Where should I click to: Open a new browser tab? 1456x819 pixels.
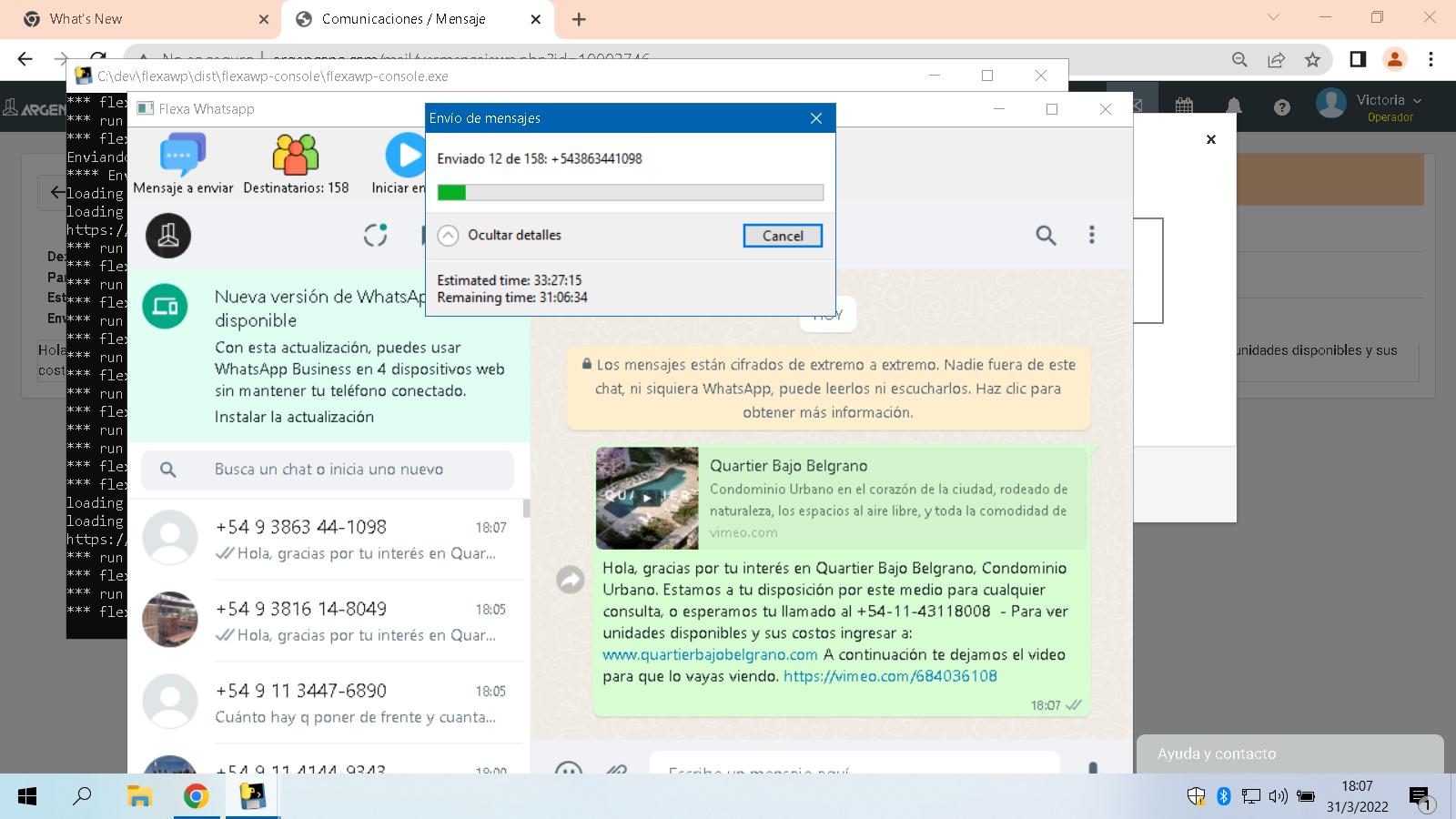[579, 19]
